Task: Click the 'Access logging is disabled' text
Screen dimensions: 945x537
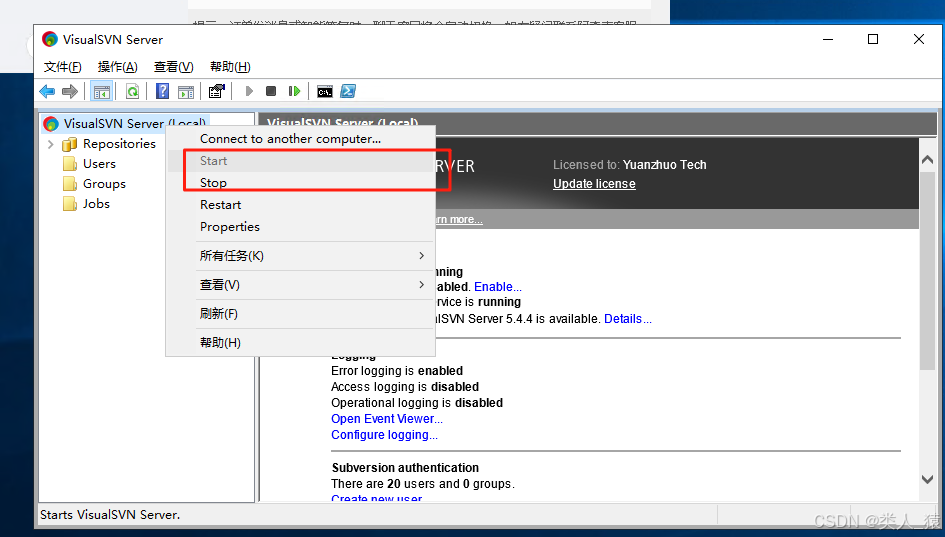Action: tap(405, 387)
